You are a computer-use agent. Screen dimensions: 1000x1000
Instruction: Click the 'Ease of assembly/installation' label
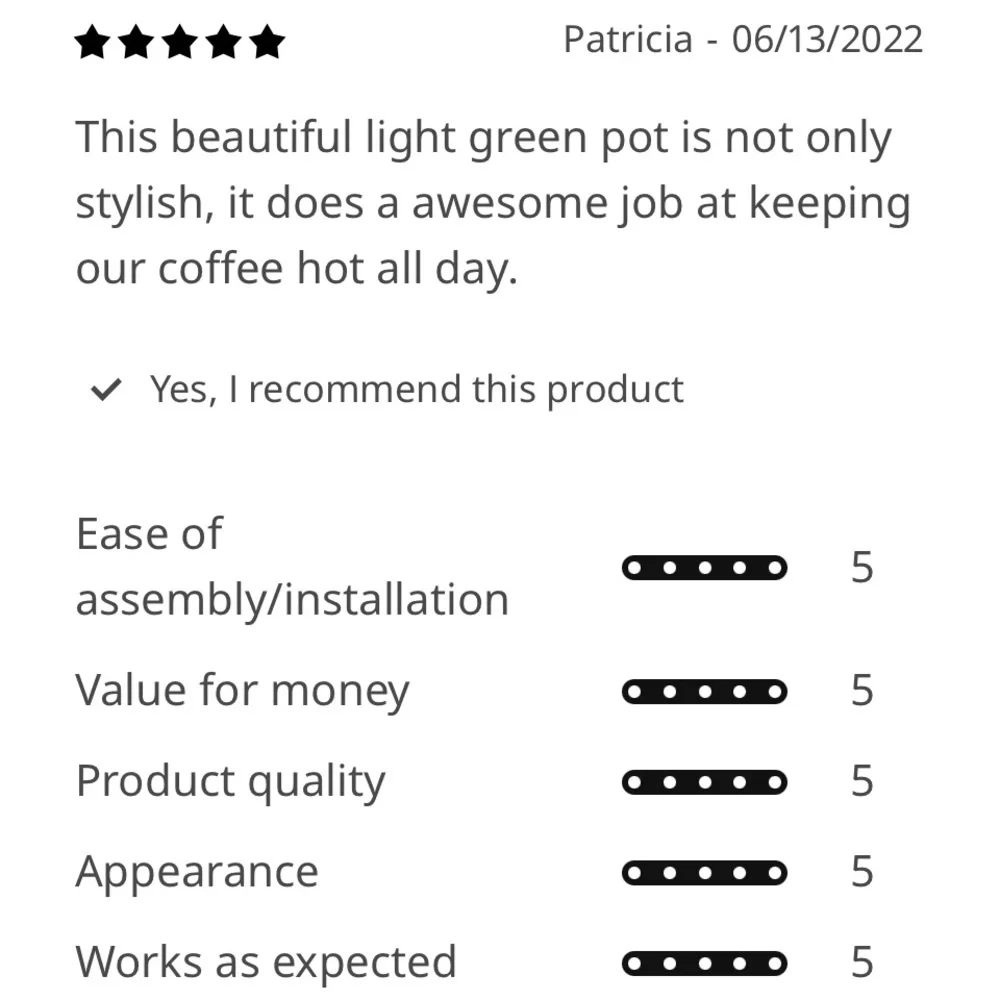(292, 566)
